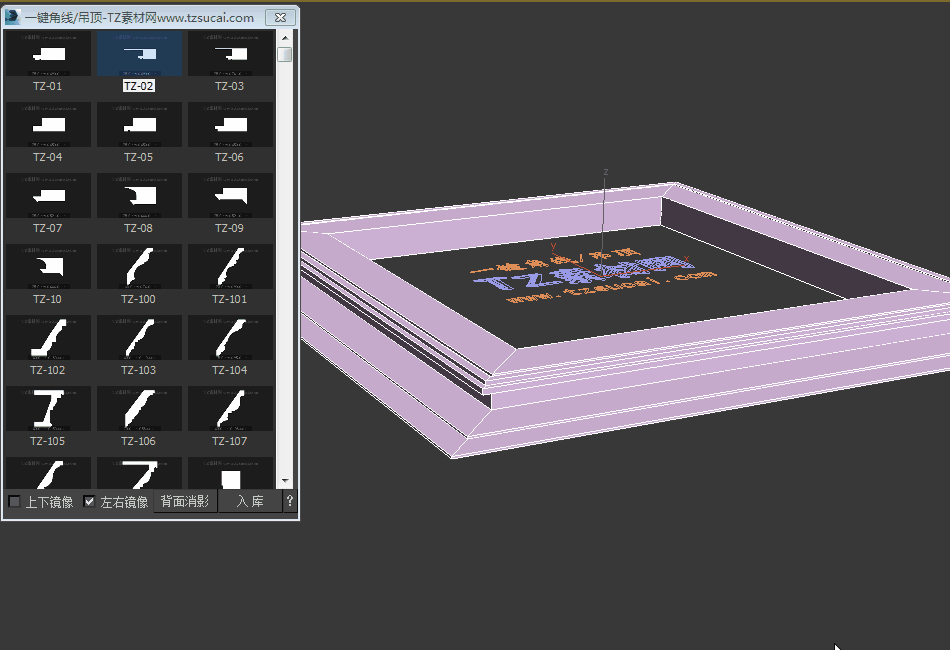Select the TZ-10 profile thumbnail
Screen dimensions: 950x650
[x=48, y=267]
